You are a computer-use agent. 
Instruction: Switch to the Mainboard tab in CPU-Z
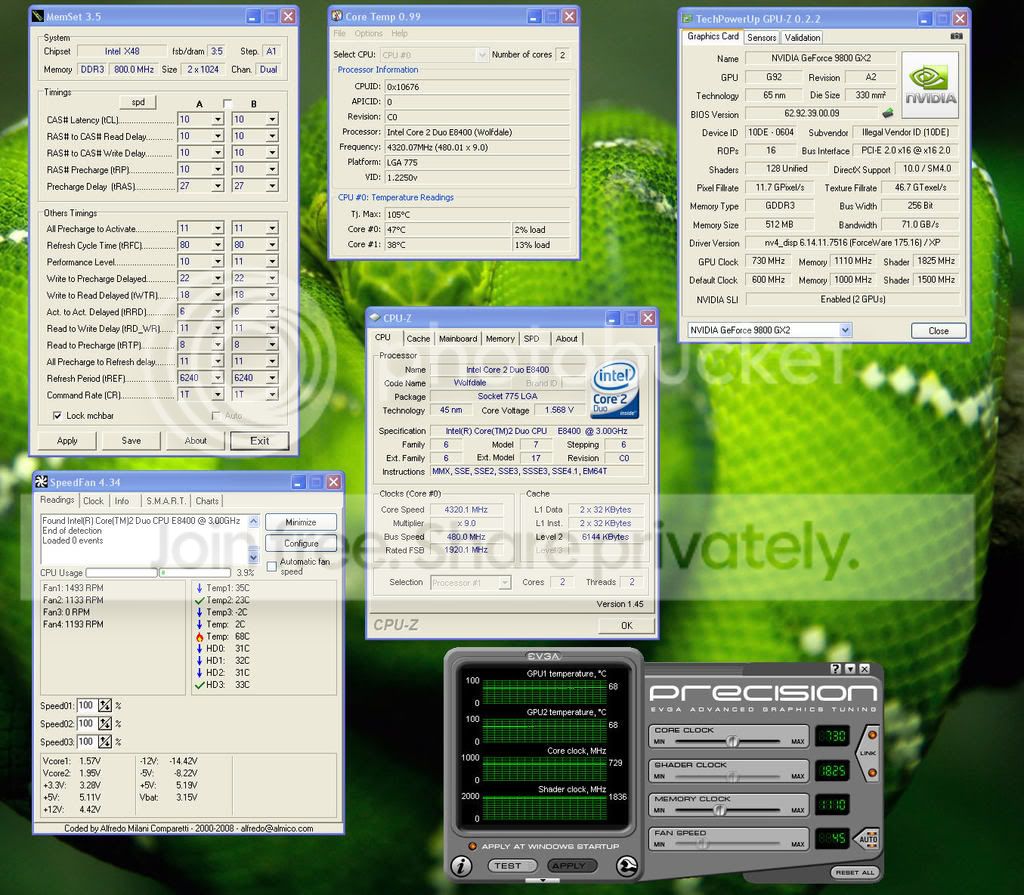pyautogui.click(x=458, y=338)
